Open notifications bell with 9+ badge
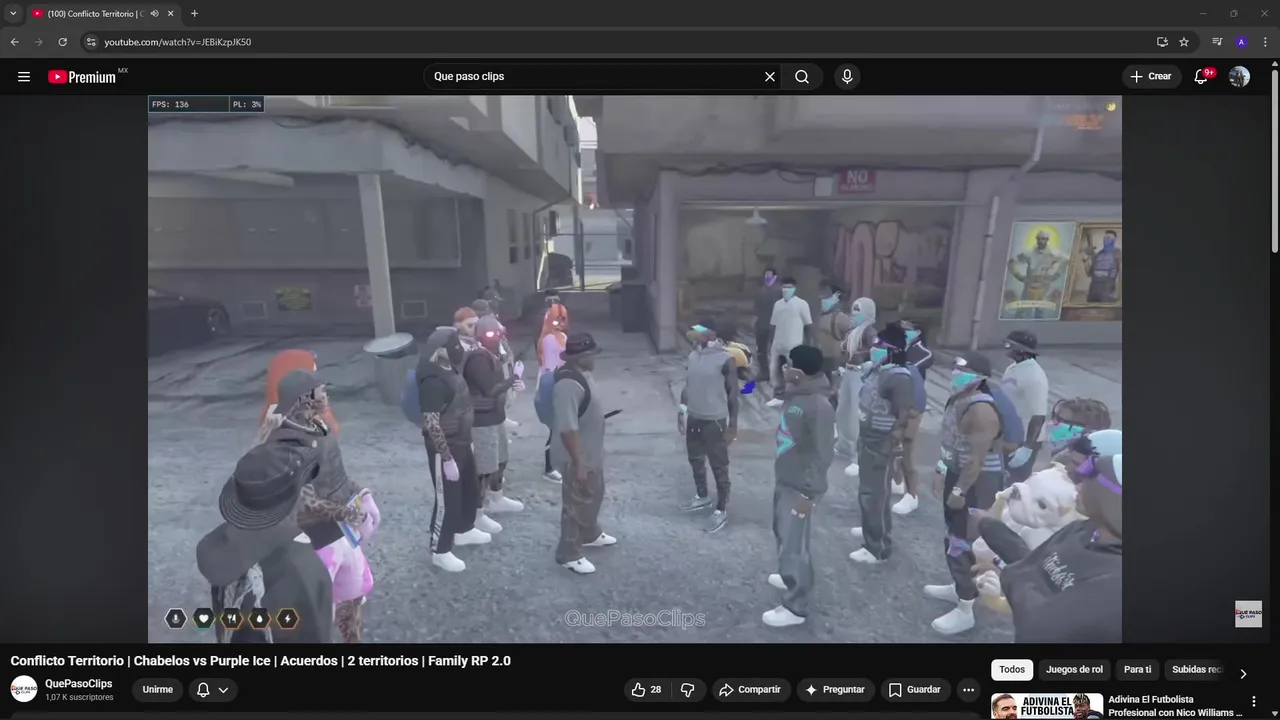This screenshot has height=720, width=1280. [1203, 77]
